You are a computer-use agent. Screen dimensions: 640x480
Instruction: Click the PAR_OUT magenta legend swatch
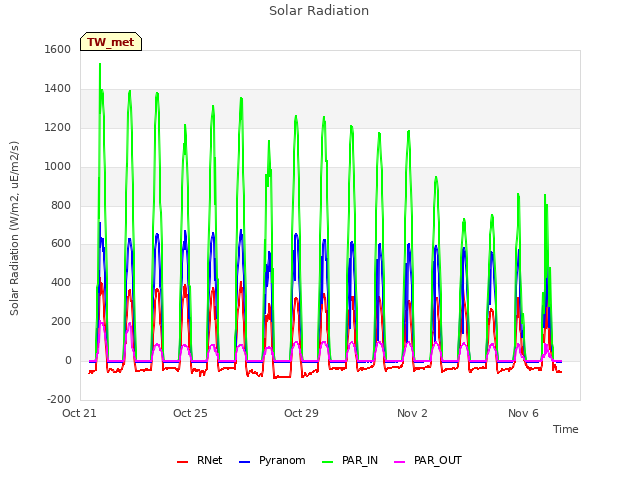pyautogui.click(x=400, y=462)
